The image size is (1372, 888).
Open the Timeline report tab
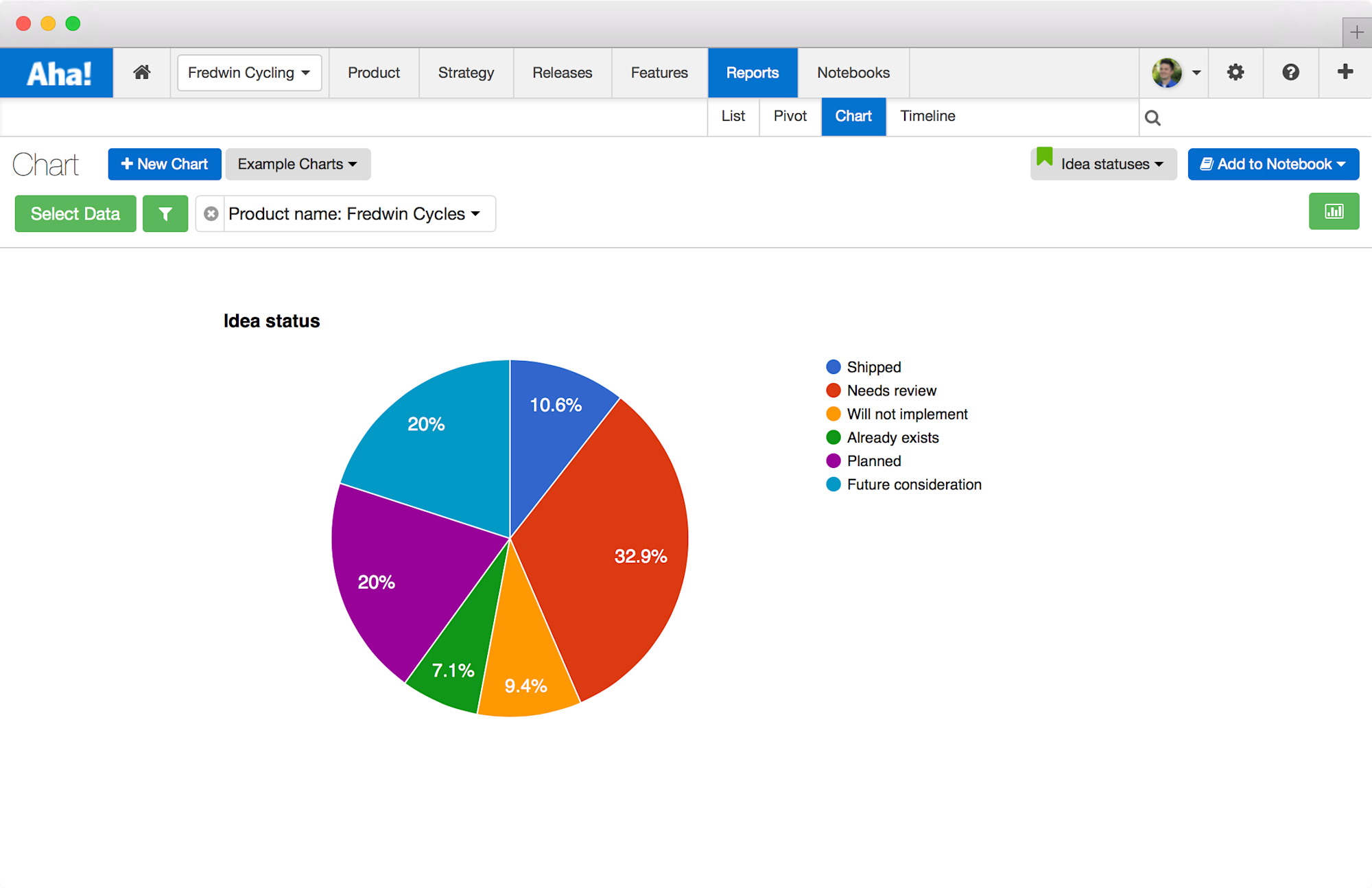tap(927, 116)
